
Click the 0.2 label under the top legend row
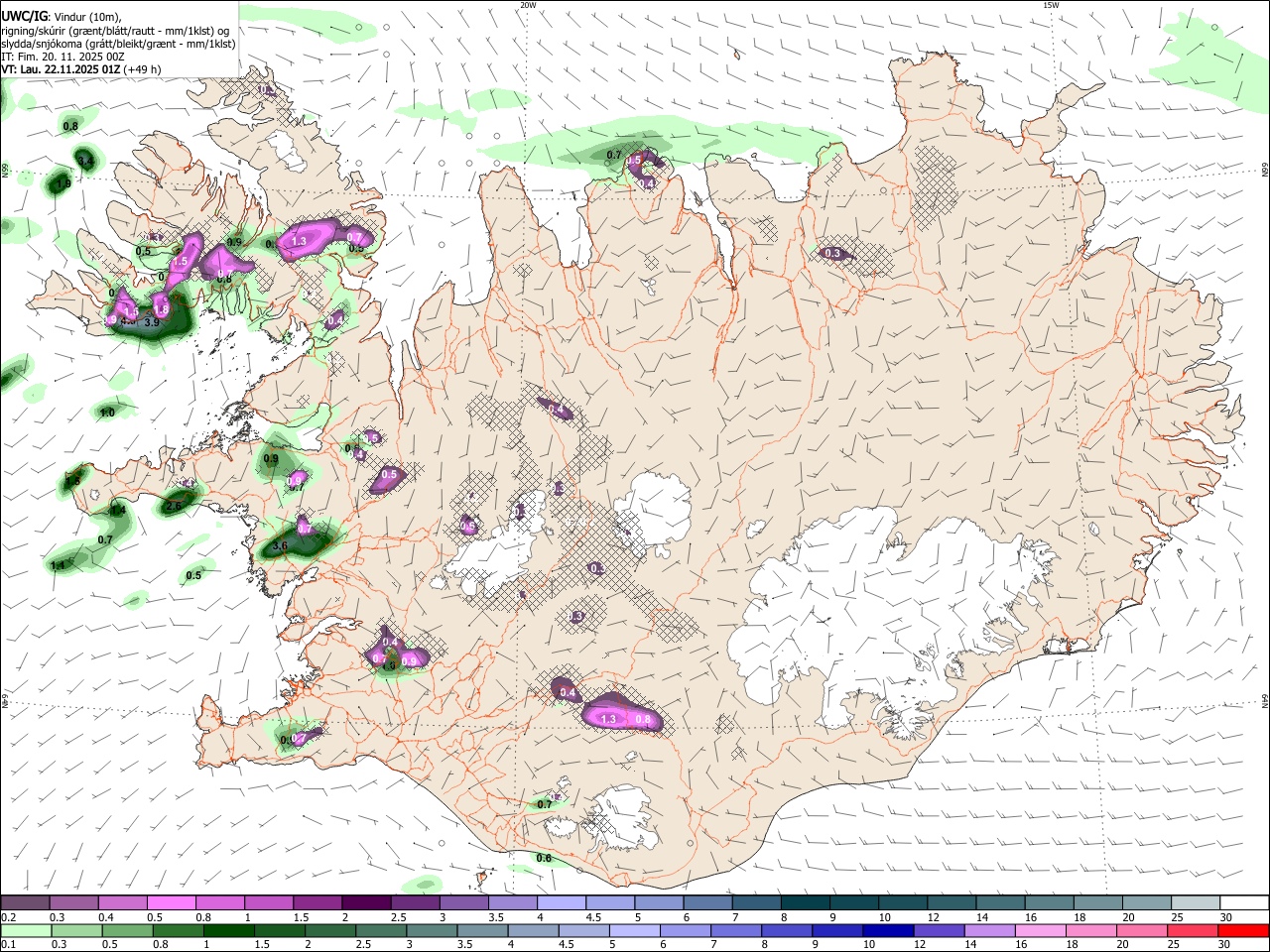[8, 917]
